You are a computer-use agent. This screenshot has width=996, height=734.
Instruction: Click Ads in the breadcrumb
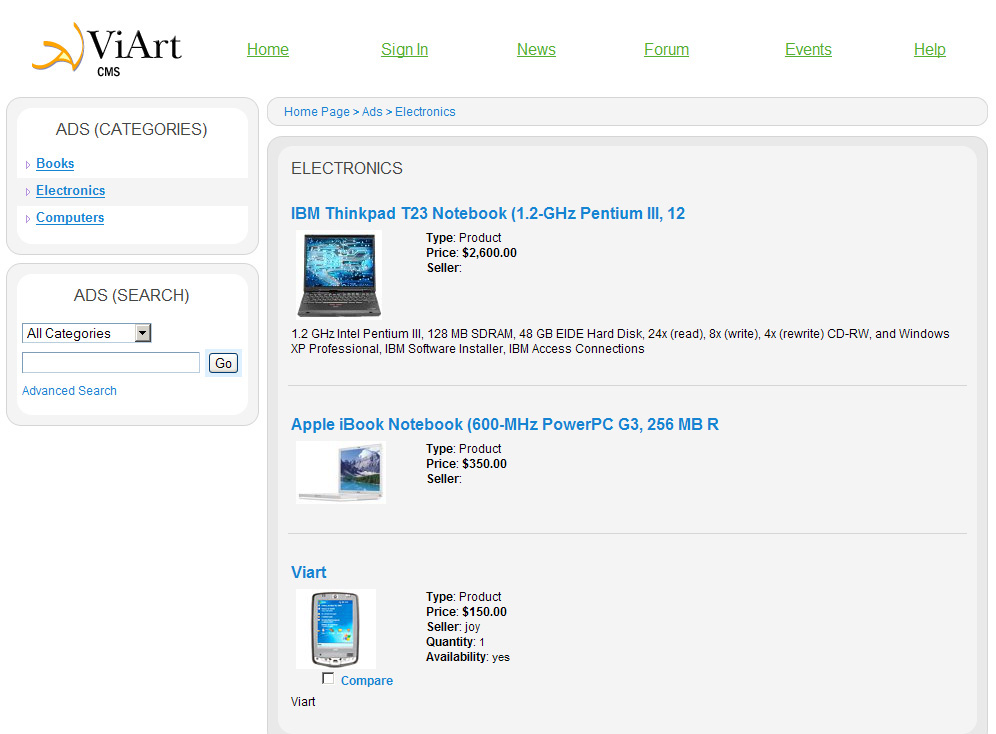pos(372,112)
